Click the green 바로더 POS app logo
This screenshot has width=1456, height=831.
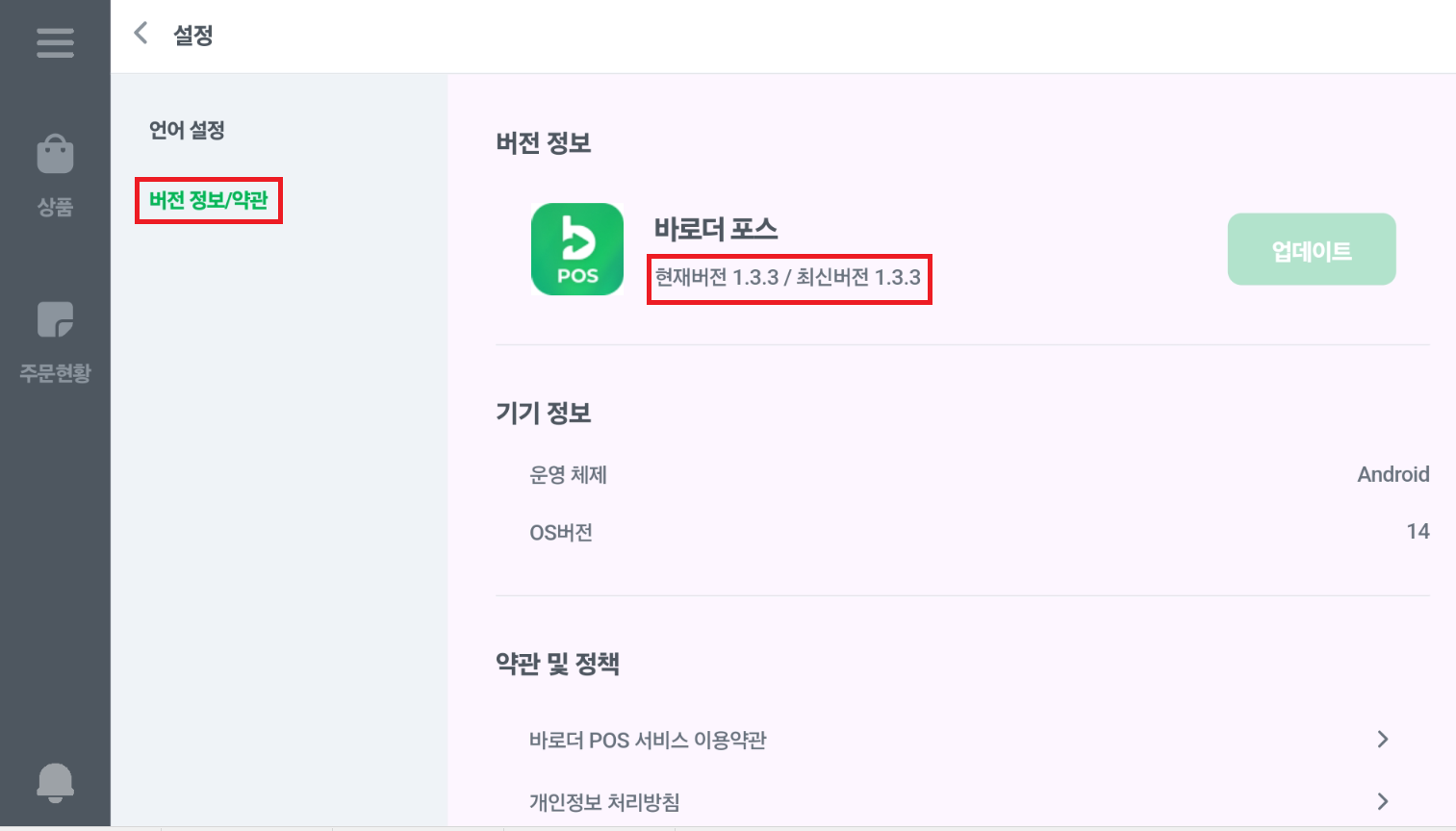click(x=577, y=249)
